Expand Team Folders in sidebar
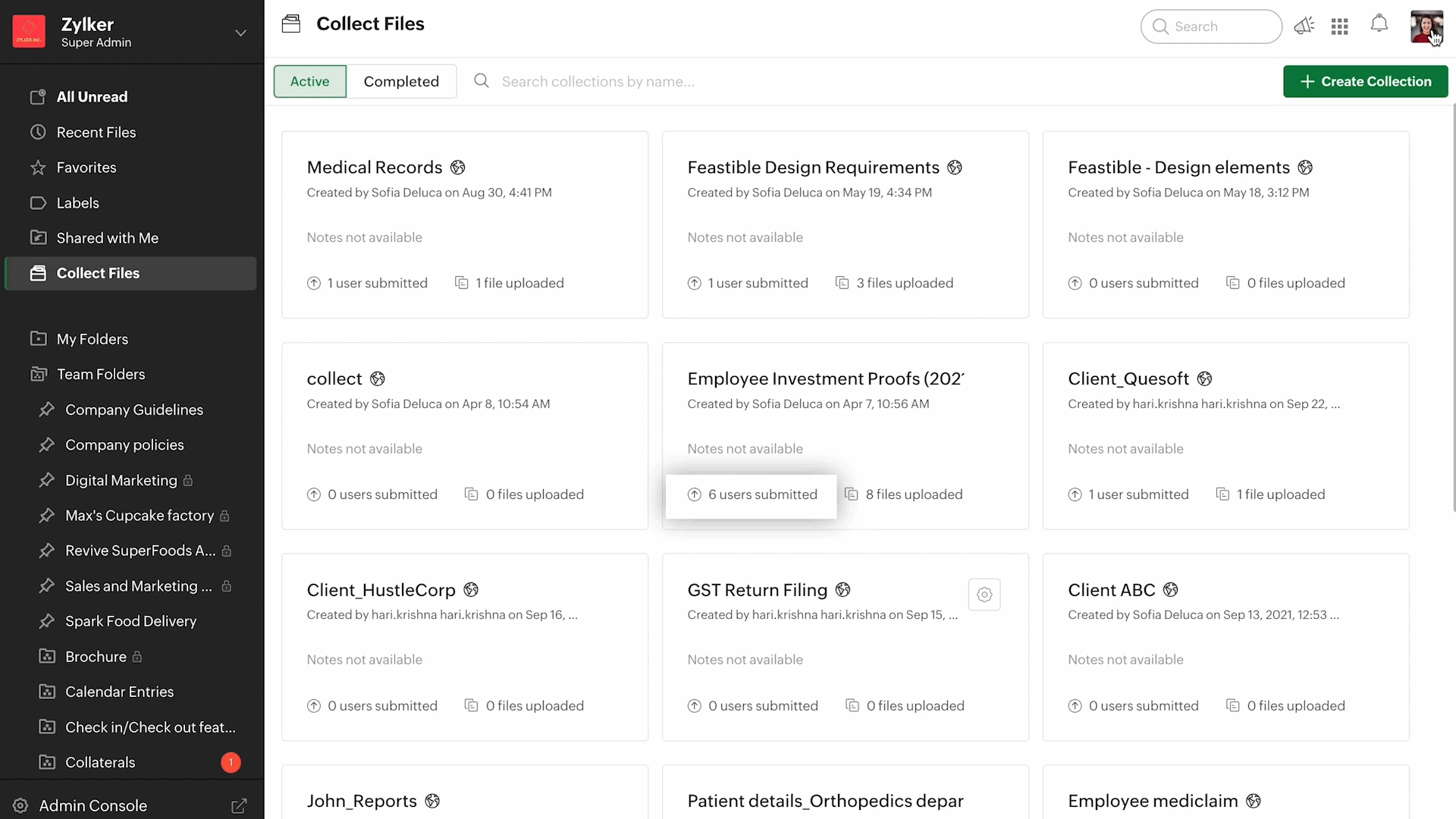 tap(100, 375)
